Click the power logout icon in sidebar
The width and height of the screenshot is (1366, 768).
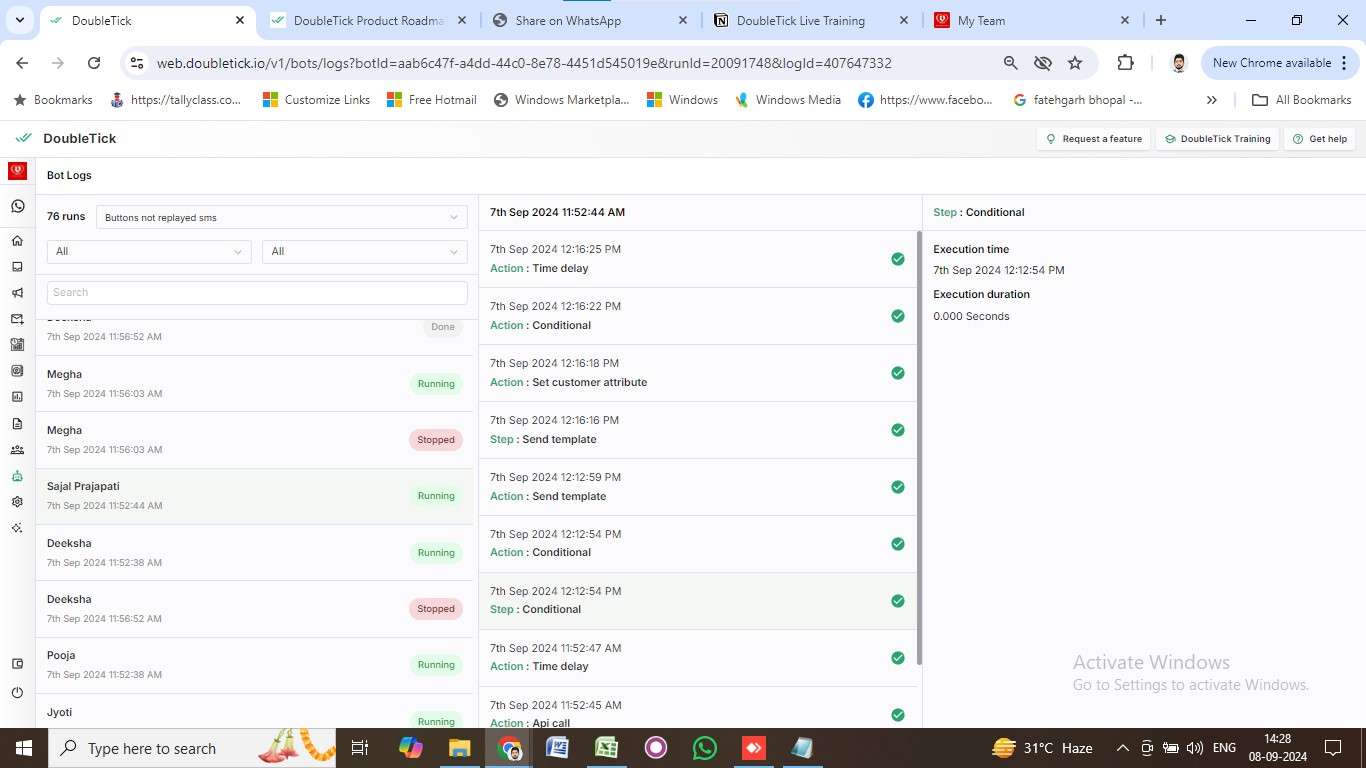[17, 692]
